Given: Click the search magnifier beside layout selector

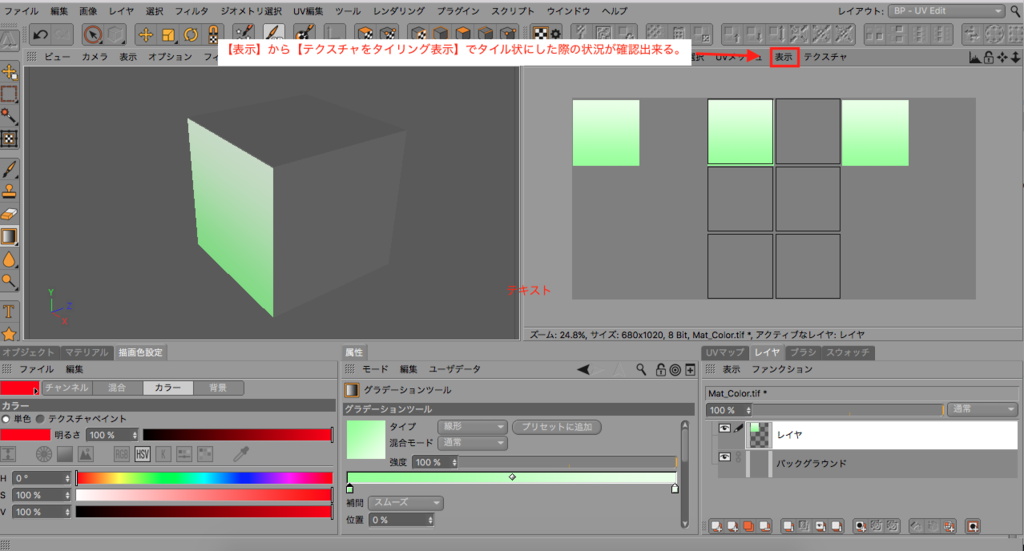Looking at the screenshot, I should [1015, 11].
